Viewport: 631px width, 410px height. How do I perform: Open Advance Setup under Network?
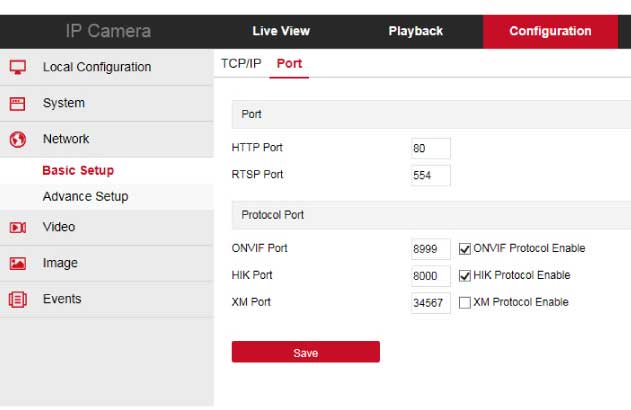point(85,196)
